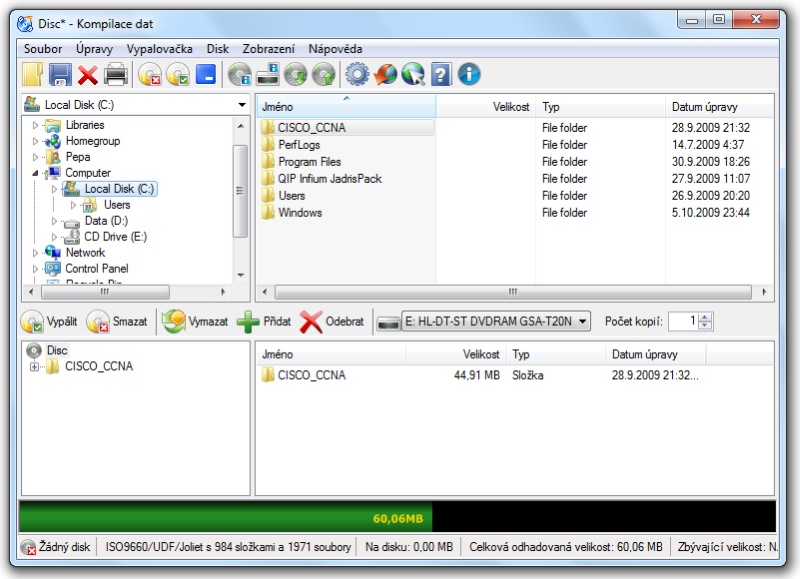Expand the Control Panel tree node
The width and height of the screenshot is (800, 579).
[x=35, y=268]
